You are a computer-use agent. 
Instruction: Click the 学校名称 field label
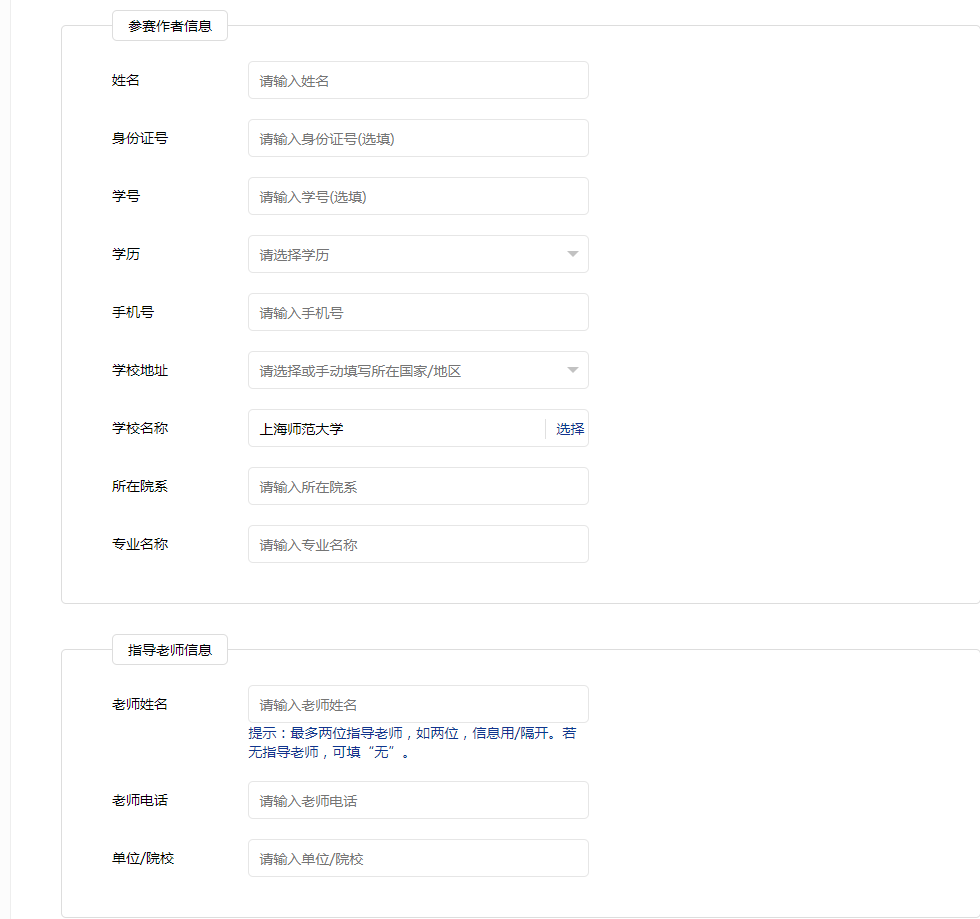[x=140, y=428]
